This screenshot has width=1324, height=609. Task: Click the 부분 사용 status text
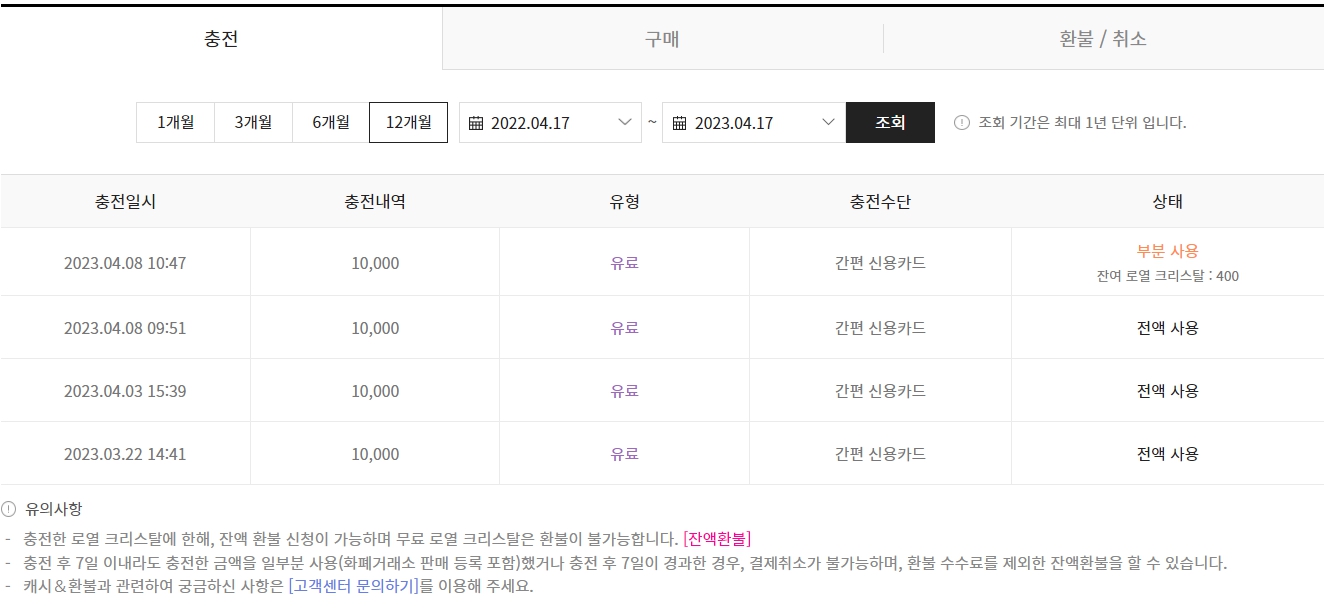[x=1167, y=251]
